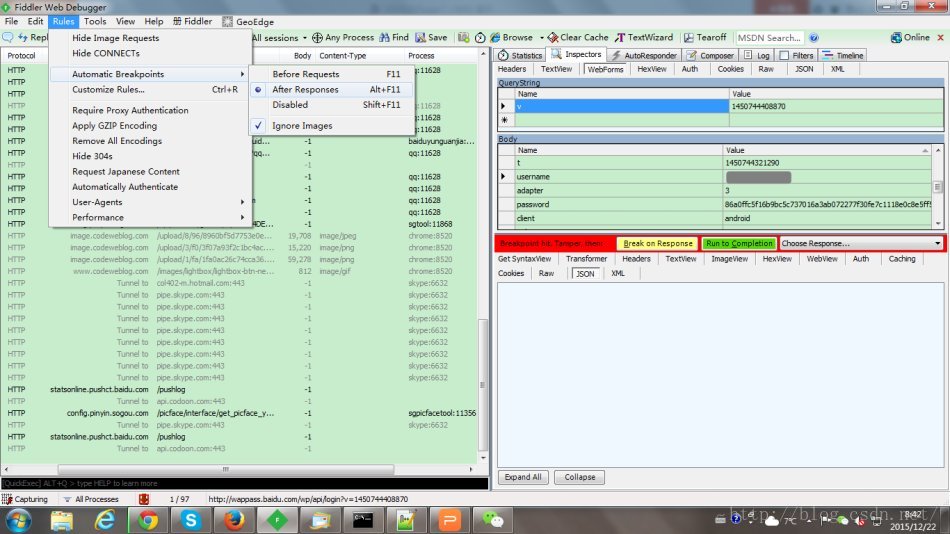This screenshot has width=950, height=534.
Task: Click the Expand All button
Action: click(x=523, y=477)
